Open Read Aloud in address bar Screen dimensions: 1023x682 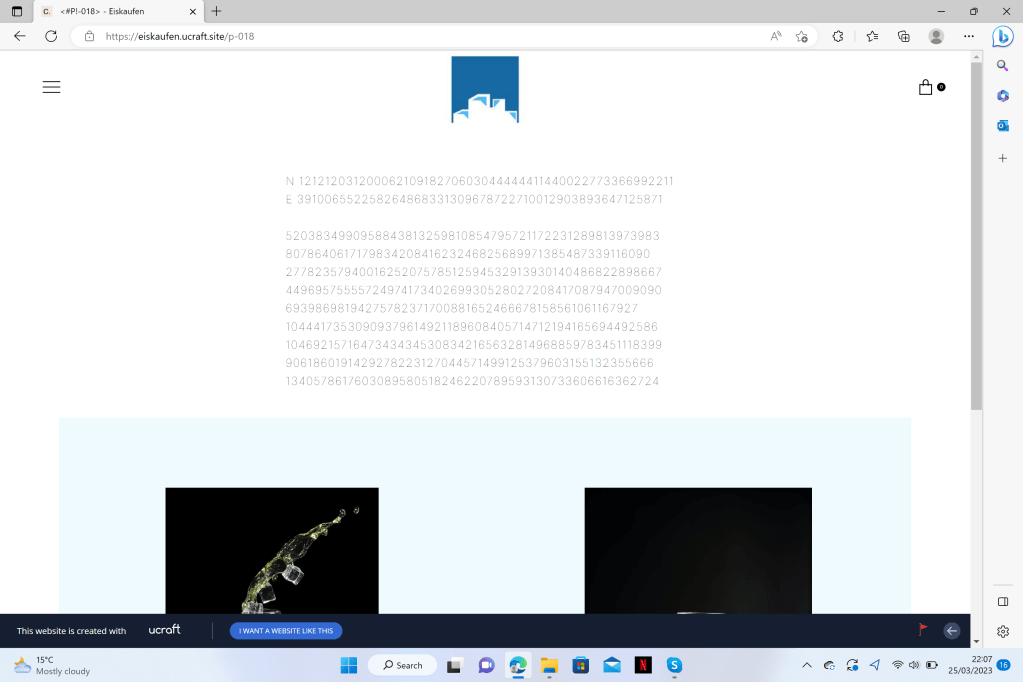point(776,36)
